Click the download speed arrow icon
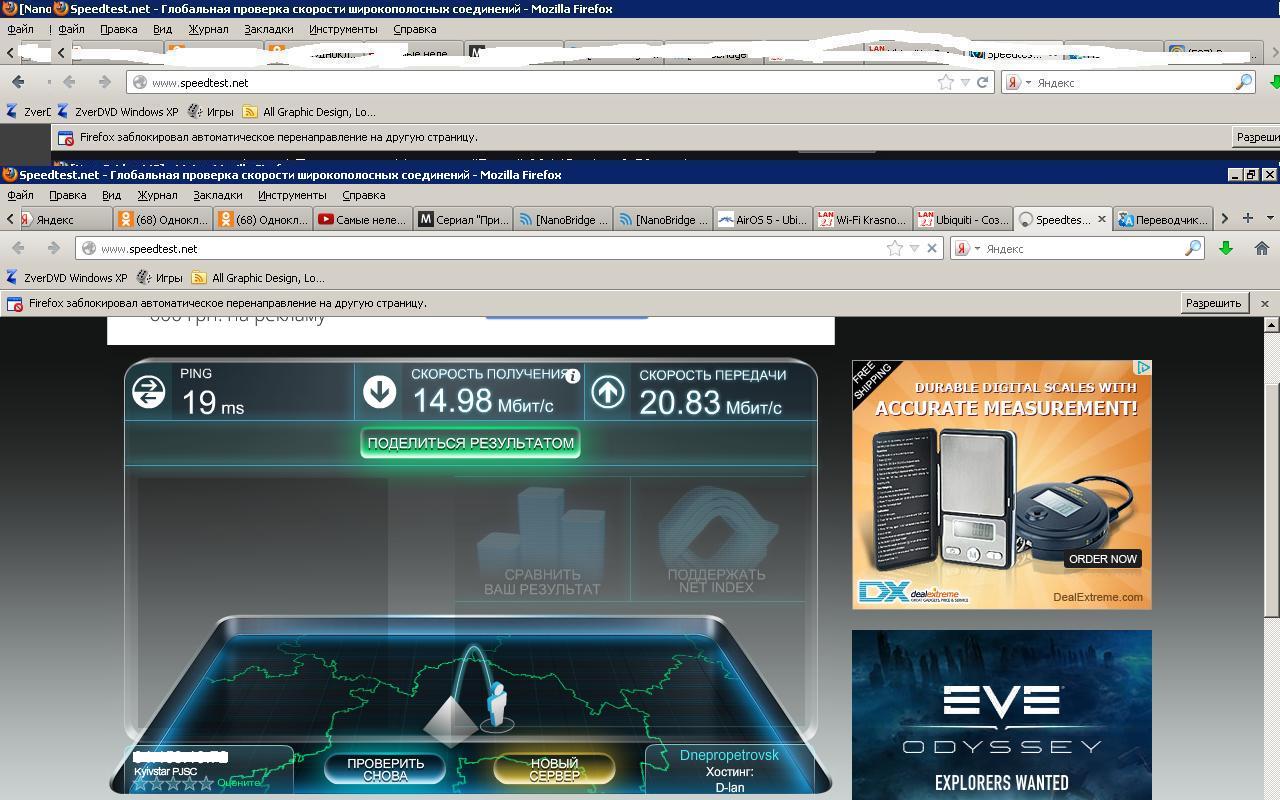This screenshot has height=800, width=1280. (379, 392)
